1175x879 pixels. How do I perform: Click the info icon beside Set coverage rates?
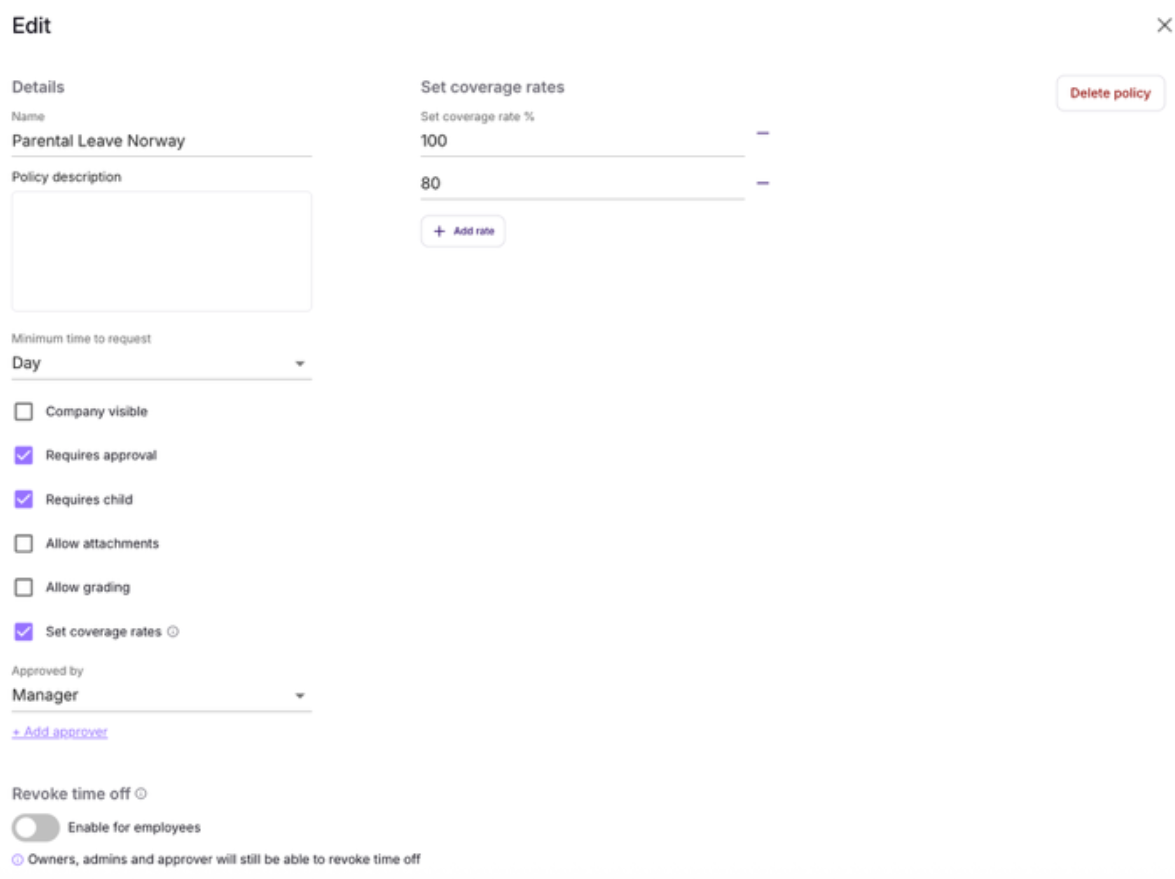click(173, 632)
